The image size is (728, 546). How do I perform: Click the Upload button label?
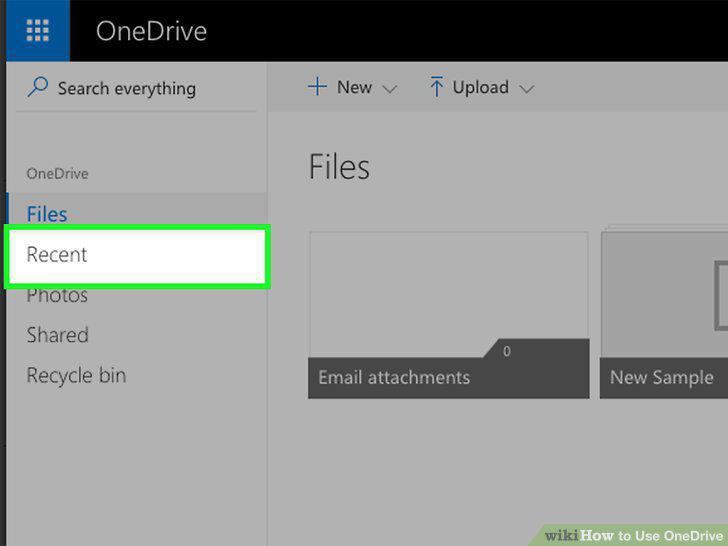(481, 87)
